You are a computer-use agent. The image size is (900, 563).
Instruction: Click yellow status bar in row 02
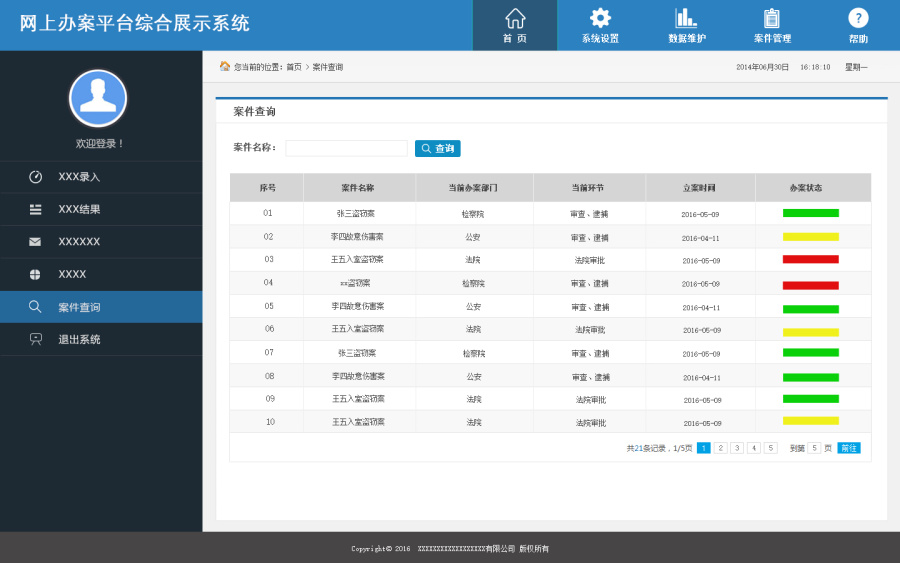coord(810,236)
